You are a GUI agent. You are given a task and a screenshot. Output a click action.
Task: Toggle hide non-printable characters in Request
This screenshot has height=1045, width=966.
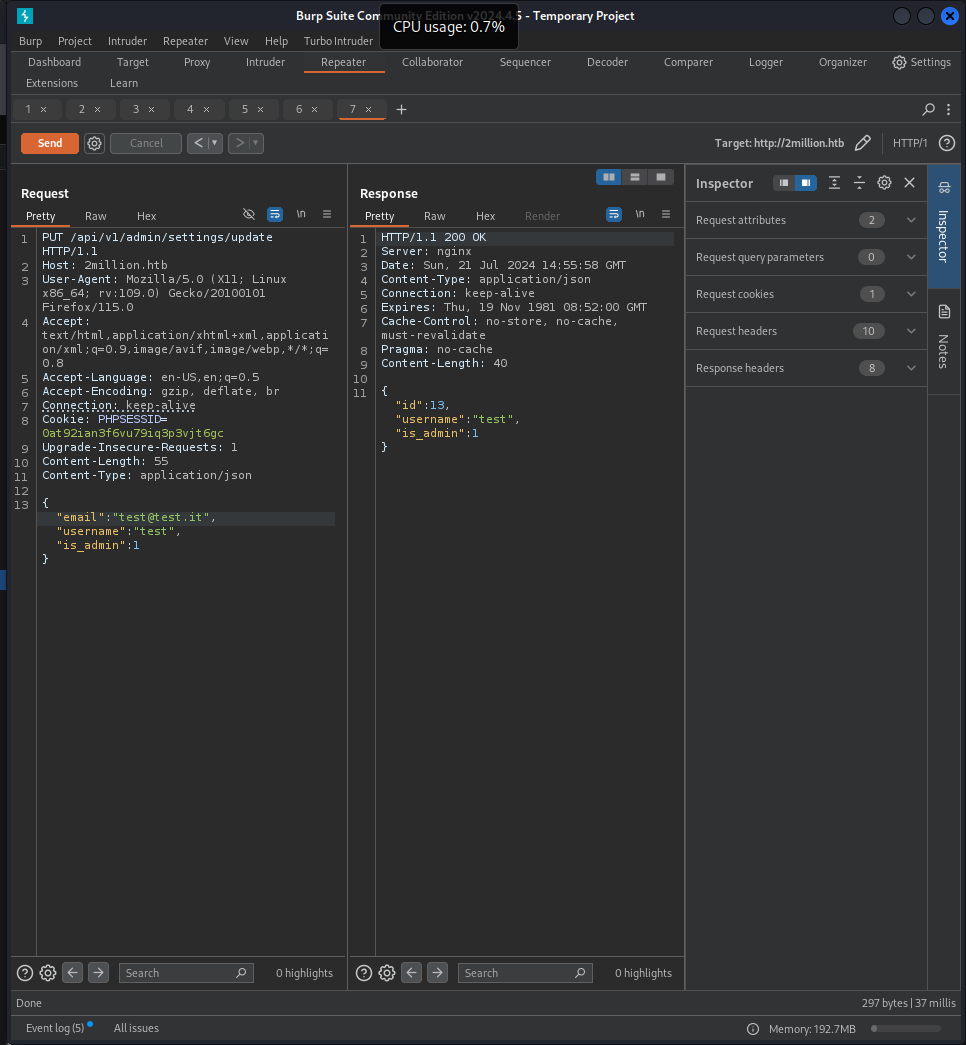tap(249, 214)
